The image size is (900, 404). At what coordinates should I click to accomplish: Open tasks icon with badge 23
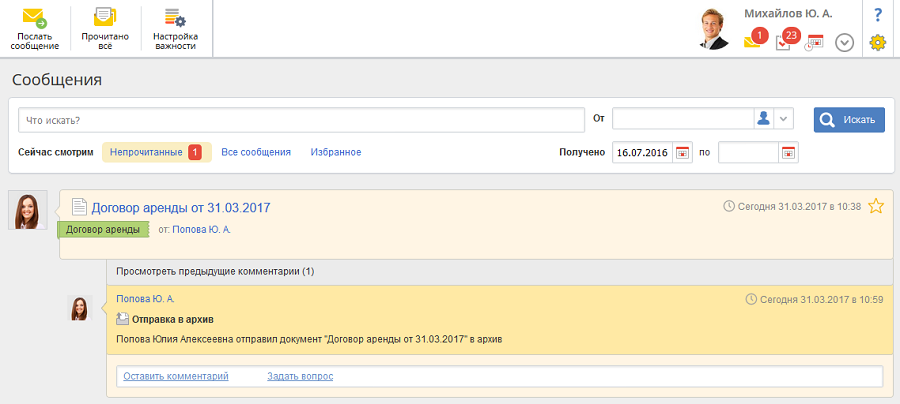pyautogui.click(x=785, y=42)
